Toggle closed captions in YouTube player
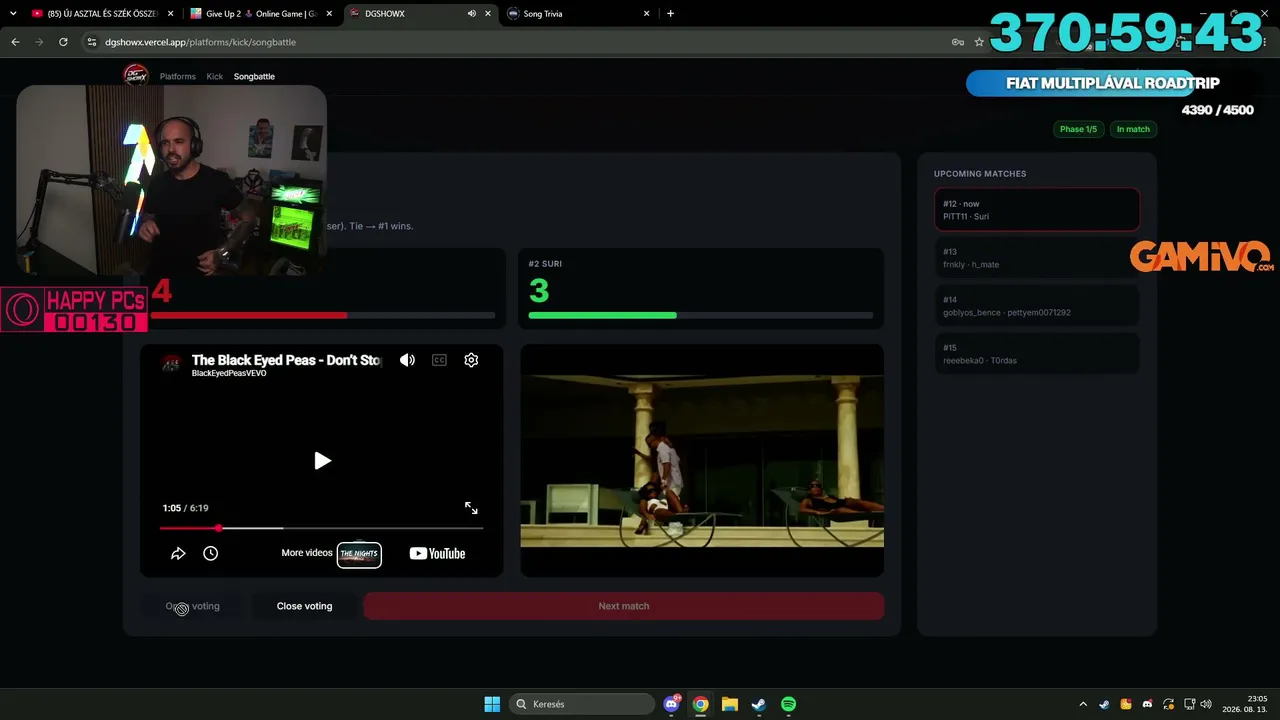1280x720 pixels. (439, 360)
